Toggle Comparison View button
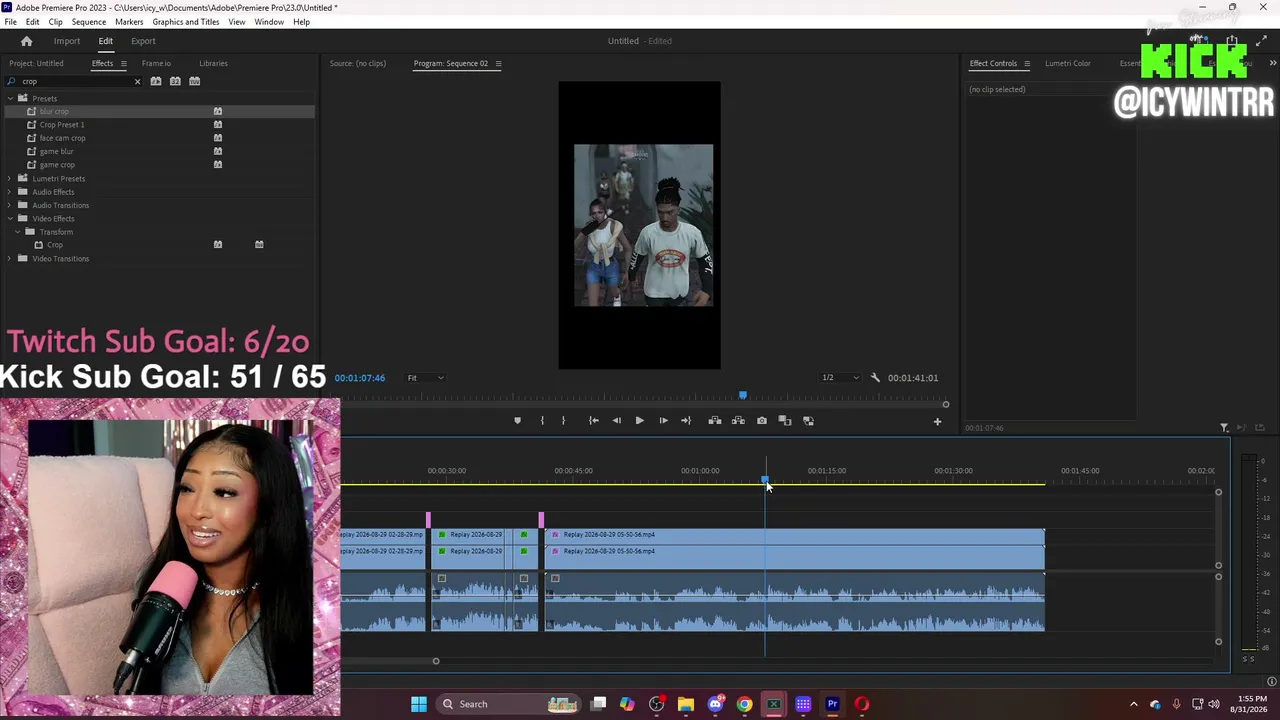Screen dimensions: 1280x720 pos(785,421)
